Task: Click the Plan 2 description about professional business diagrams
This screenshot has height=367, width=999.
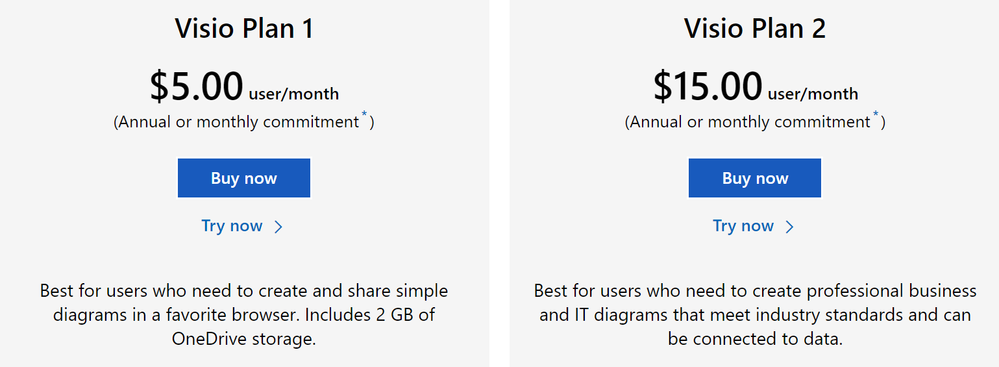Action: (x=755, y=315)
